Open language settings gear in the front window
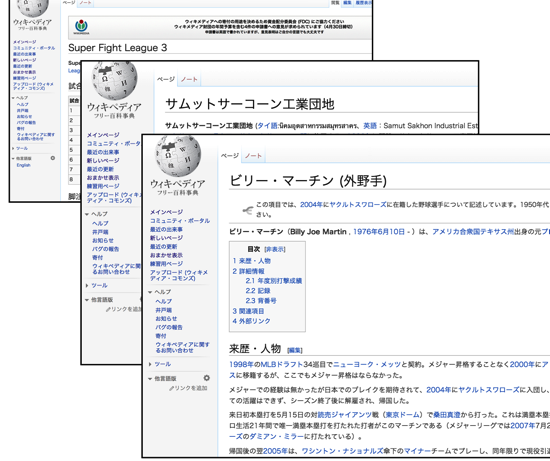 click(x=207, y=378)
